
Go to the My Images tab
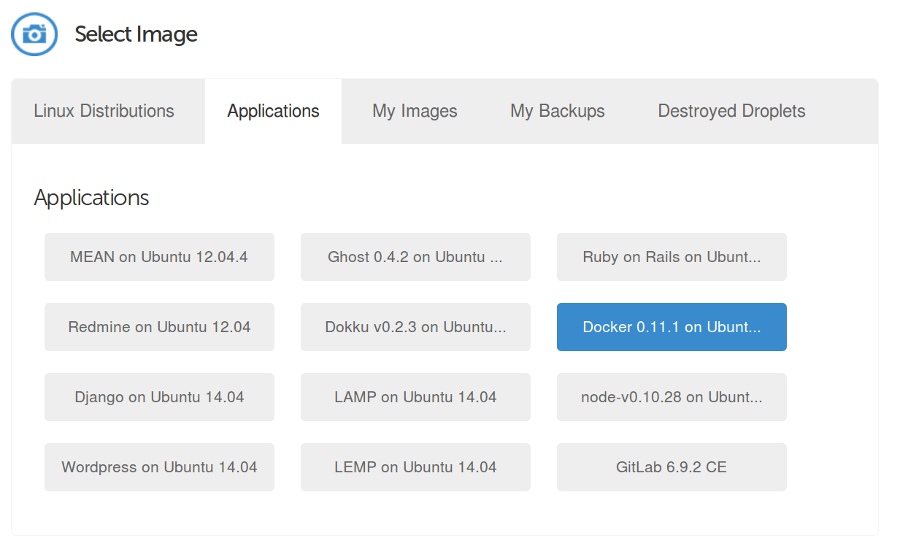(x=414, y=111)
